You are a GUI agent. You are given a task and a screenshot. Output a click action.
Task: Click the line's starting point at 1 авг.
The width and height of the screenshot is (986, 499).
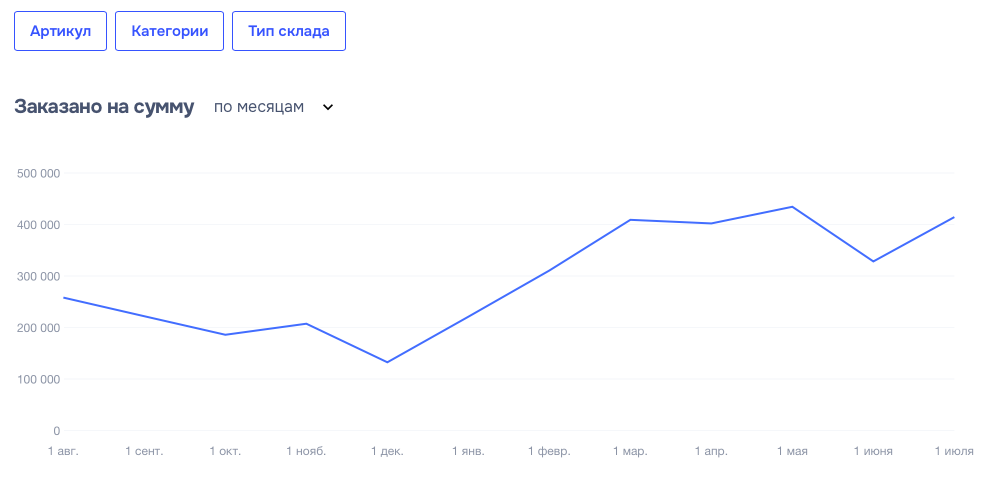point(63,297)
